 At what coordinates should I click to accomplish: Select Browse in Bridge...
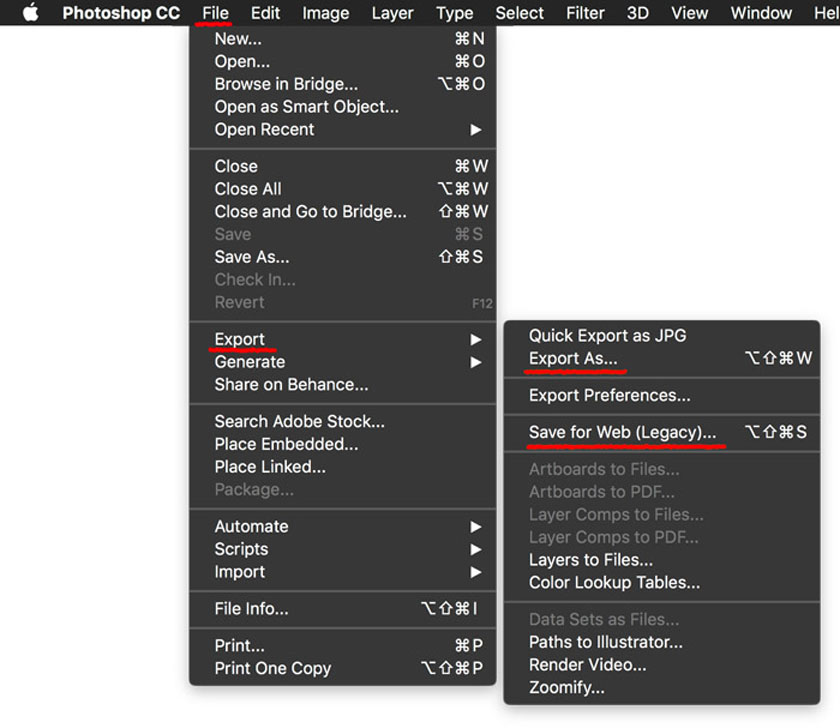(x=343, y=84)
